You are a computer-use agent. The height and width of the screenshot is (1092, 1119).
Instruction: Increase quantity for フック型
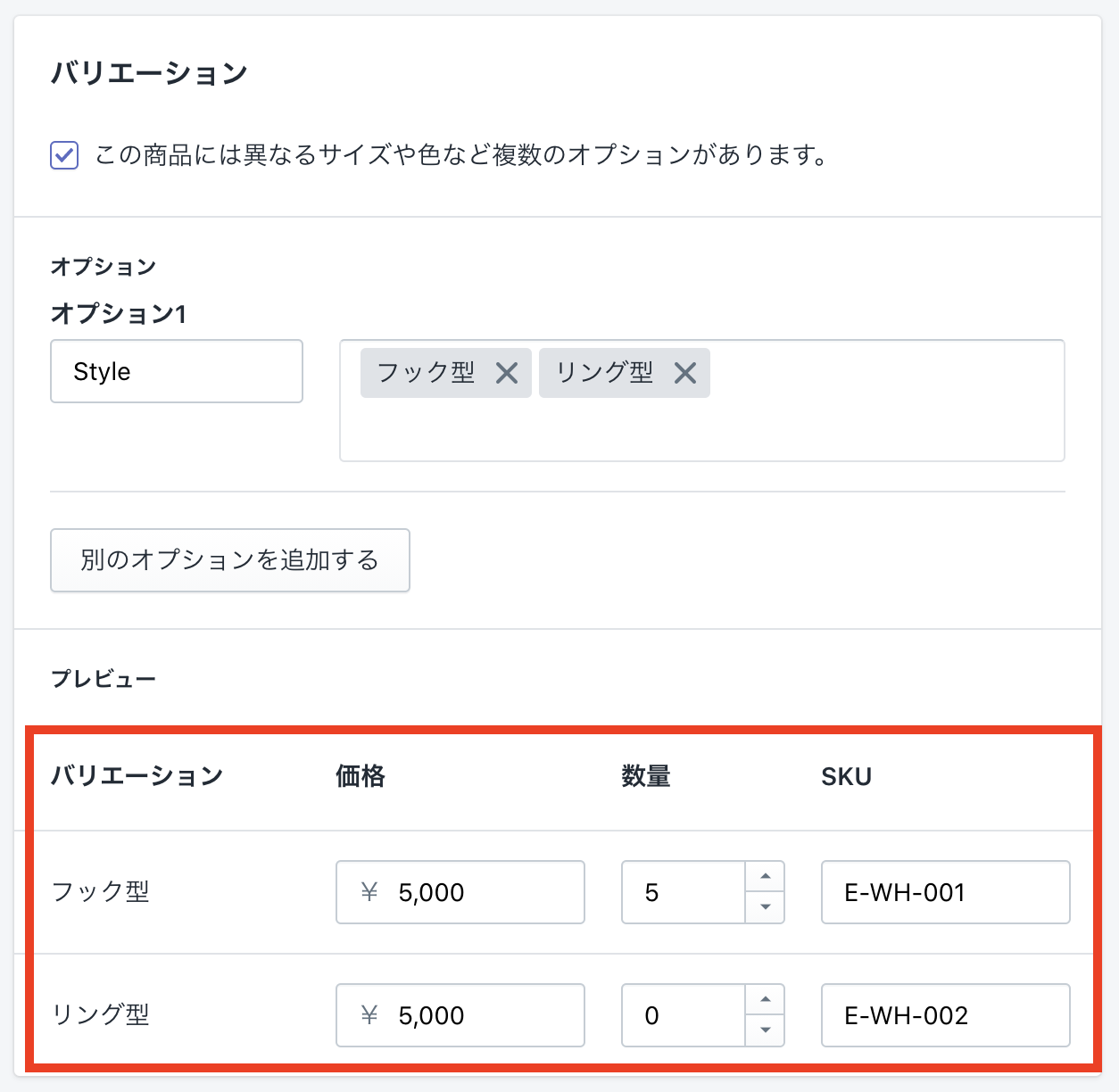click(765, 877)
